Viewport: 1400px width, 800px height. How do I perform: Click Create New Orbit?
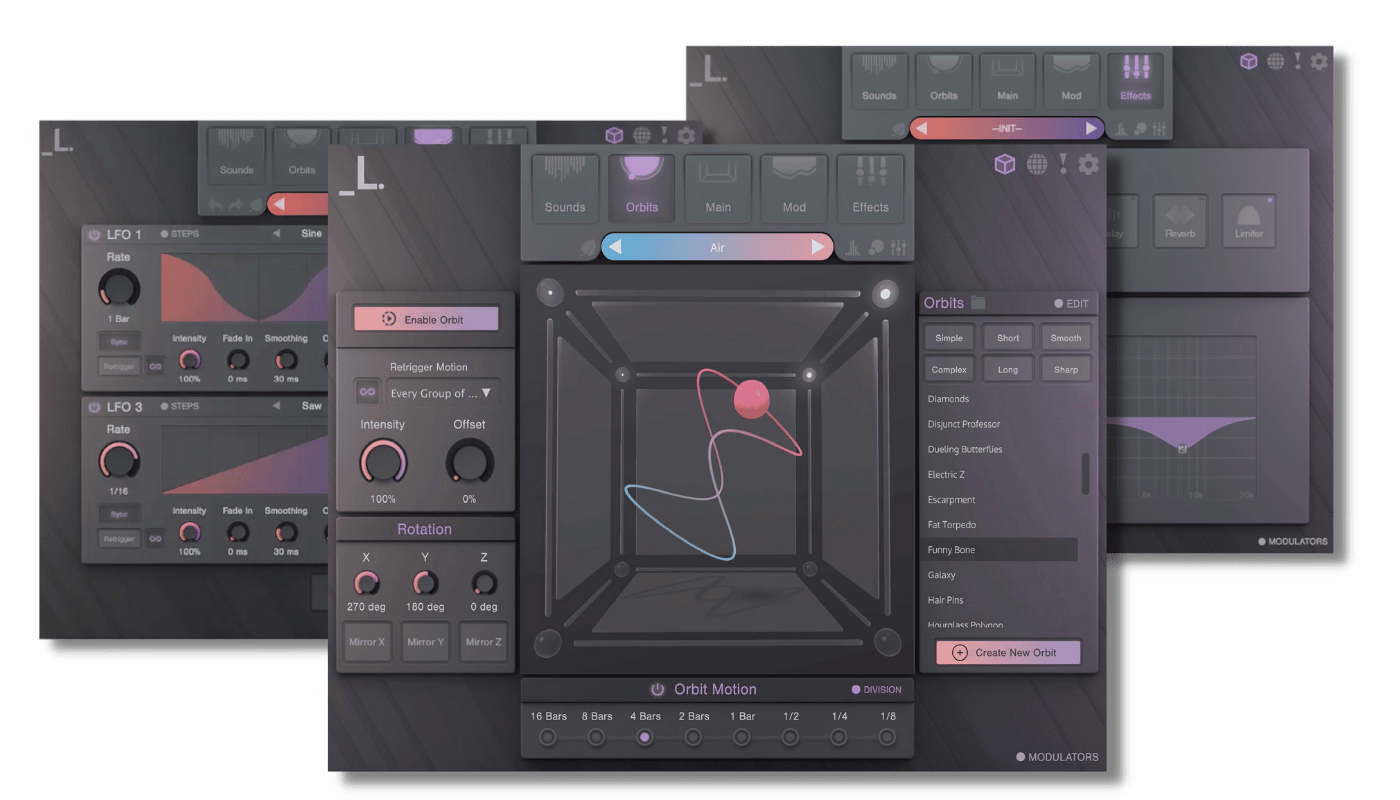[1009, 652]
